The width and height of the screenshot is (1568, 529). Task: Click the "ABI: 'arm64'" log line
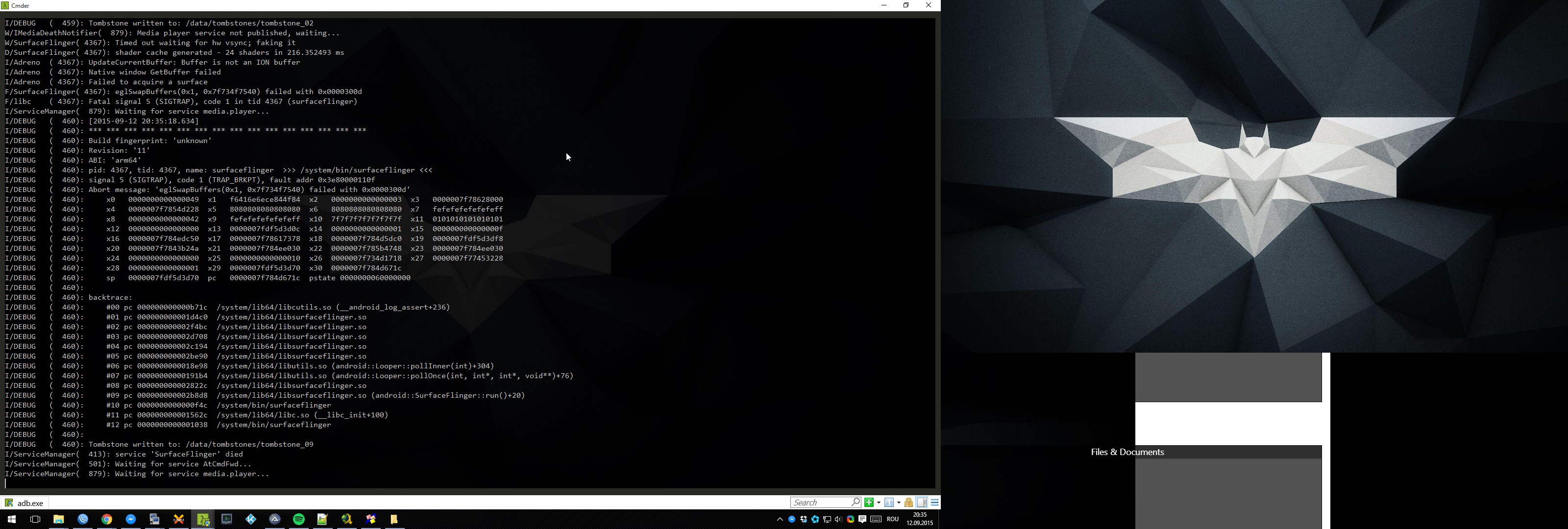click(73, 160)
